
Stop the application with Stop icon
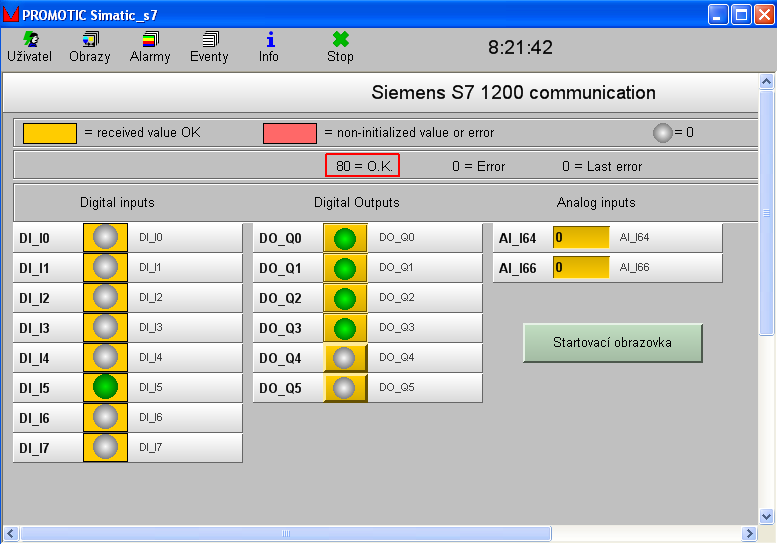340,47
